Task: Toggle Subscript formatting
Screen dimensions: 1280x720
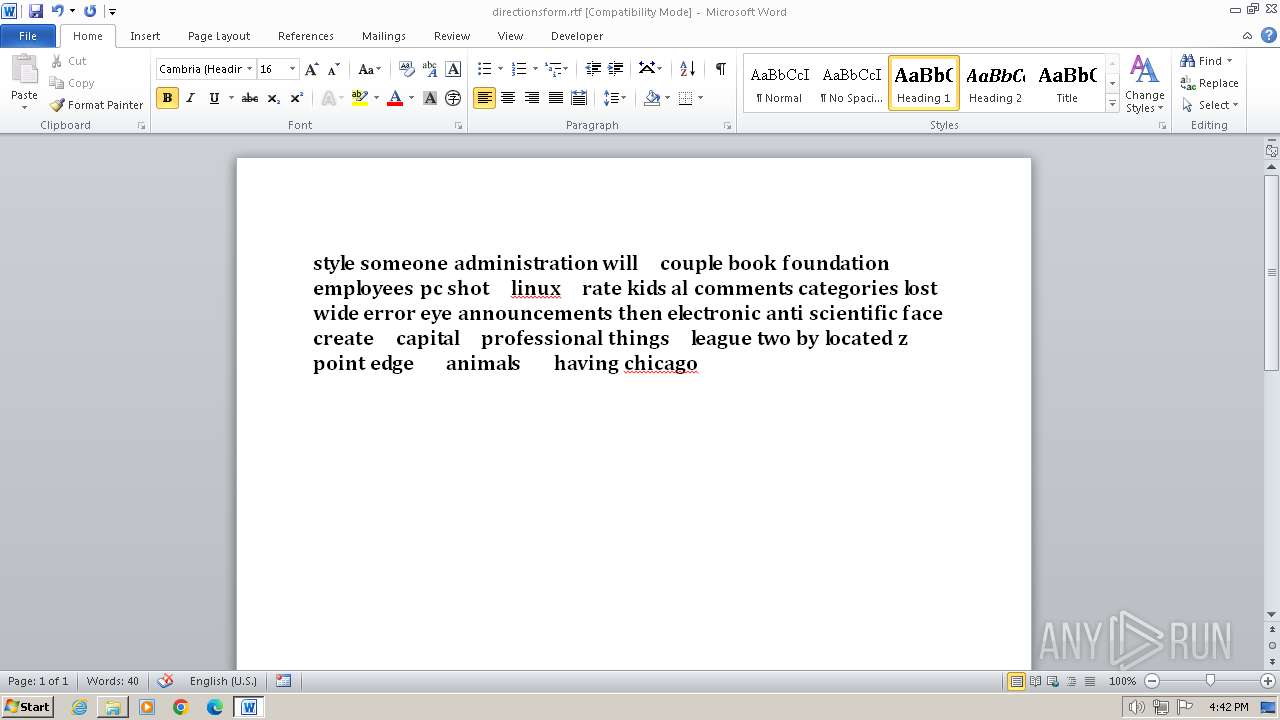Action: 274,98
